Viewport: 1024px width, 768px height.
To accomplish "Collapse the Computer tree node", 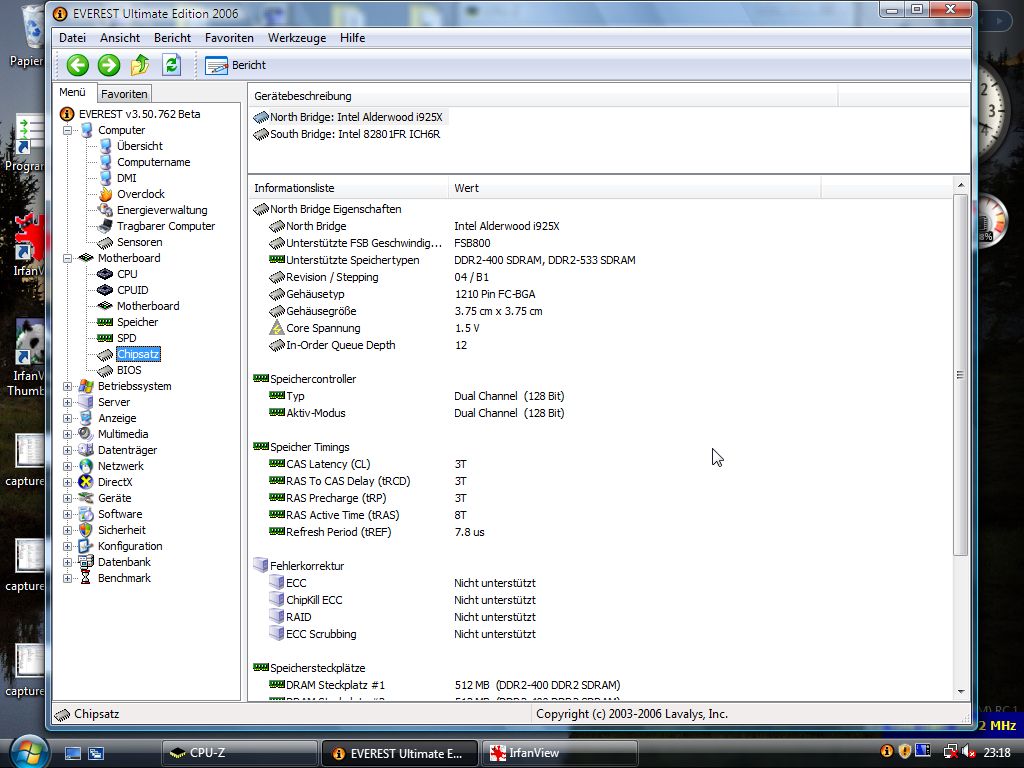I will click(x=67, y=131).
